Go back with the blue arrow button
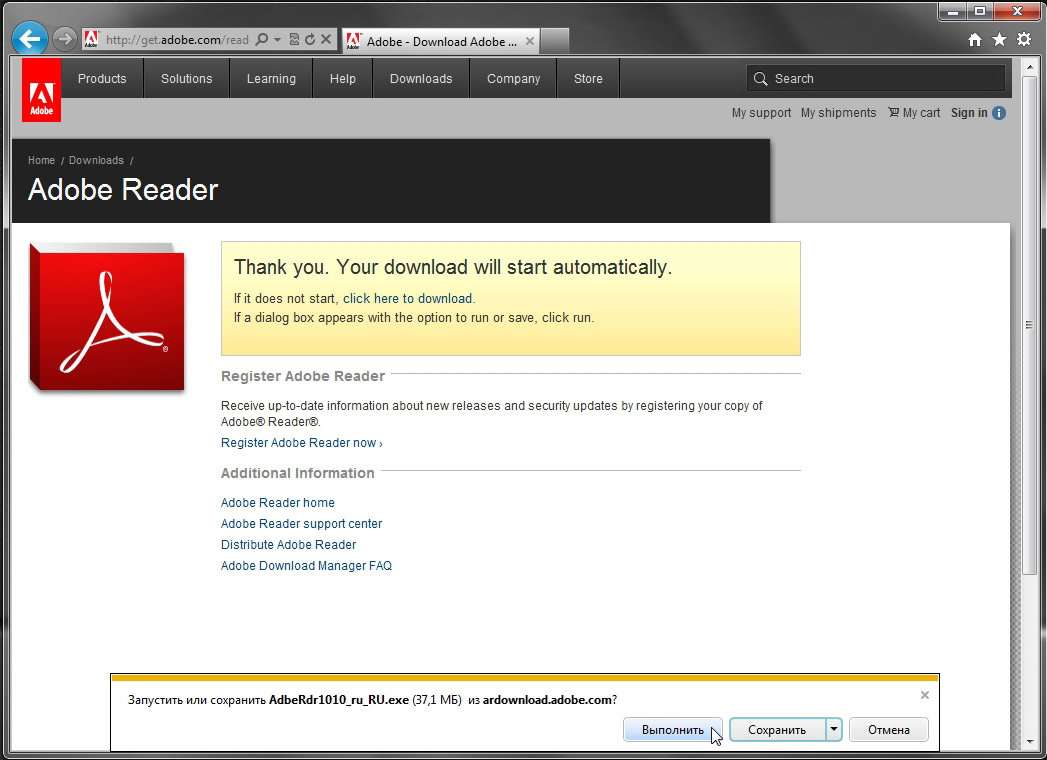Image resolution: width=1047 pixels, height=760 pixels. (29, 39)
